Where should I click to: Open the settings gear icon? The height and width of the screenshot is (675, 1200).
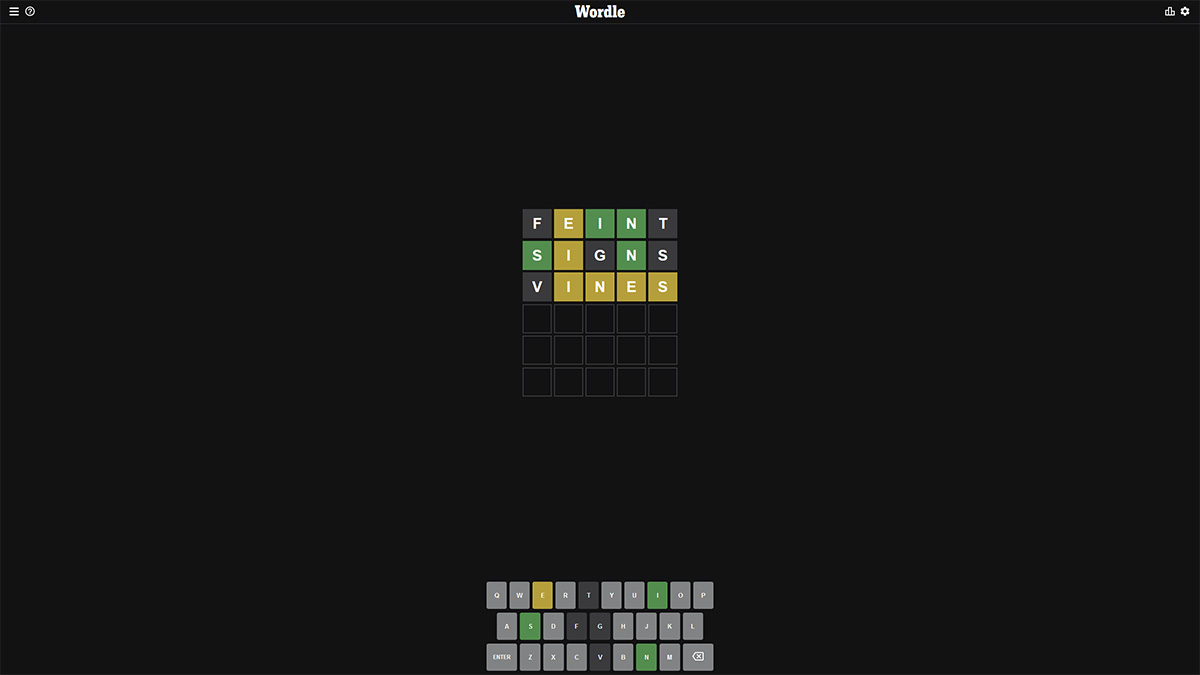click(x=1185, y=12)
